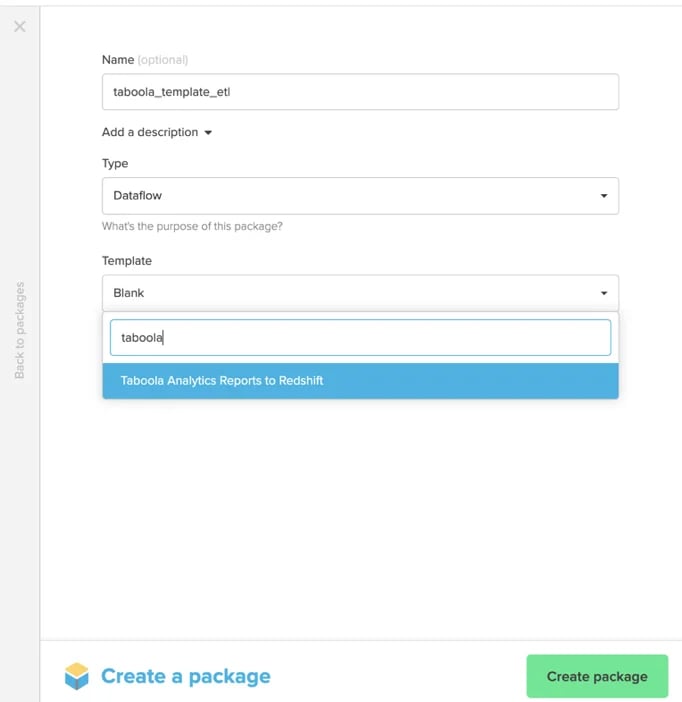Select Taboola Analytics Reports to Redshift template
This screenshot has height=702, width=682.
point(360,381)
